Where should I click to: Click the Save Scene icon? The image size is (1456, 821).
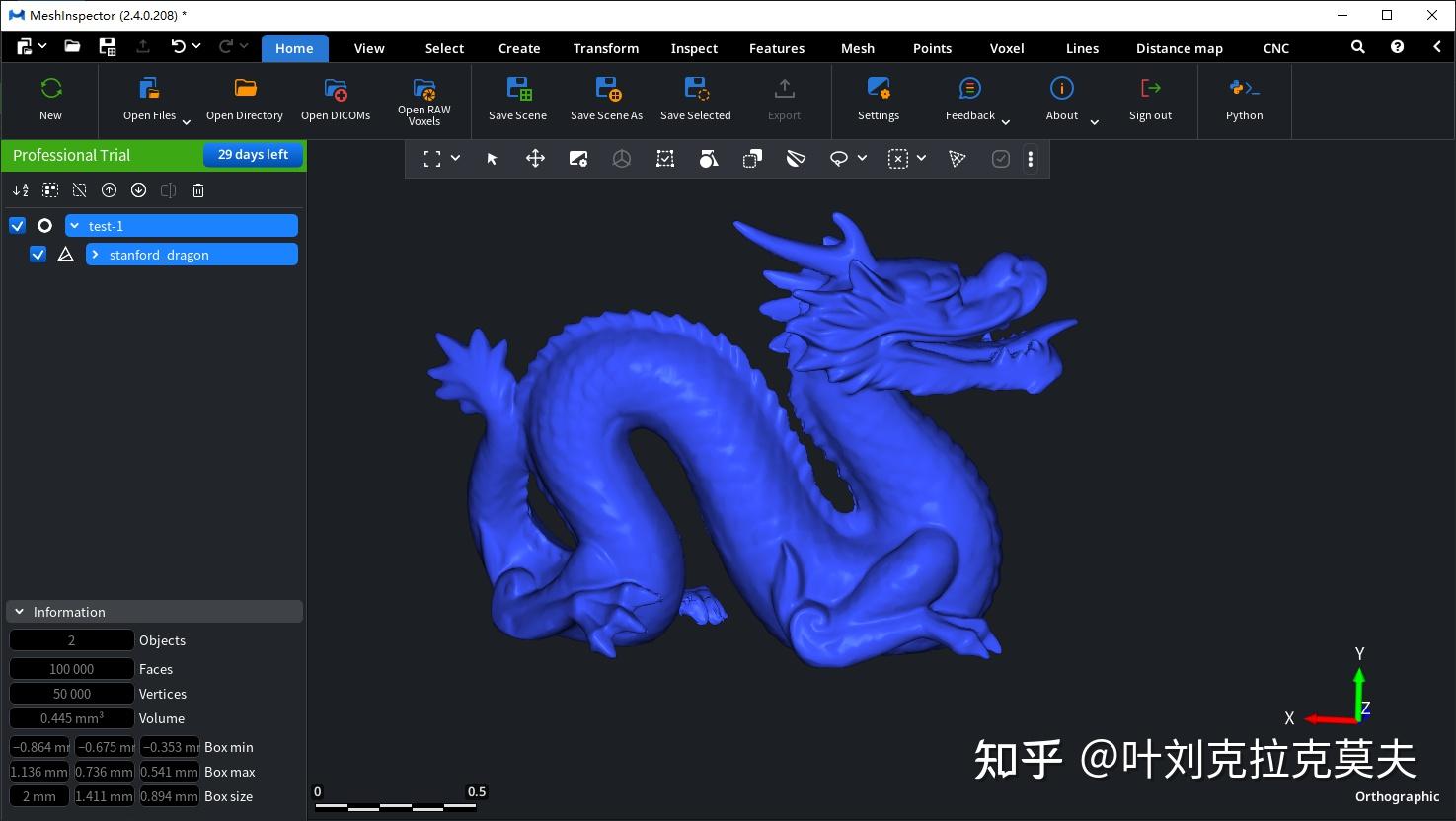(x=518, y=89)
